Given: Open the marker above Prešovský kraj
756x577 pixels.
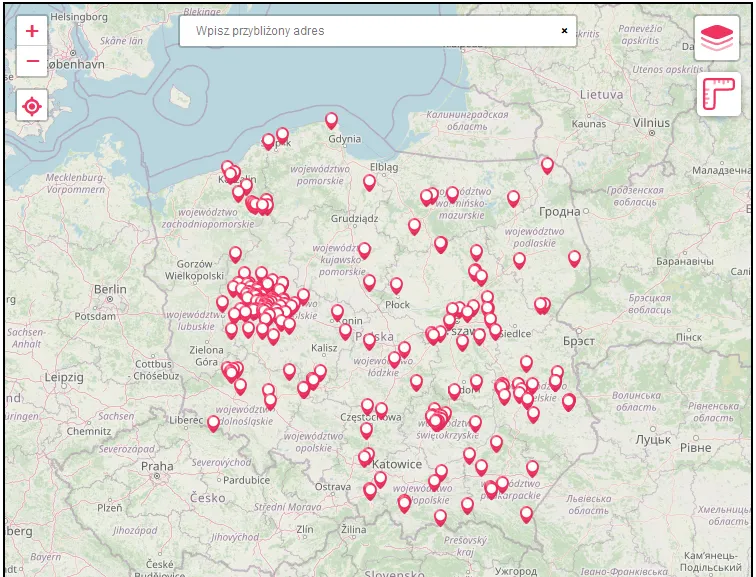Looking at the screenshot, I should (x=440, y=517).
